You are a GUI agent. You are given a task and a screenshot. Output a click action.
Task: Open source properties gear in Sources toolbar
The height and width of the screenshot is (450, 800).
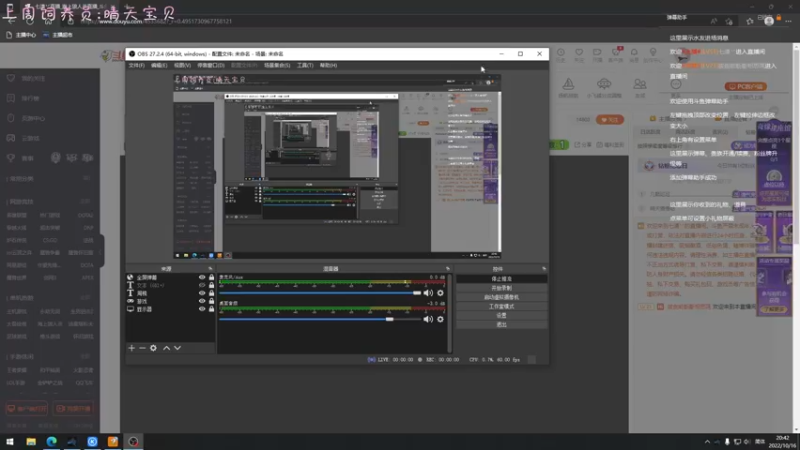point(154,348)
